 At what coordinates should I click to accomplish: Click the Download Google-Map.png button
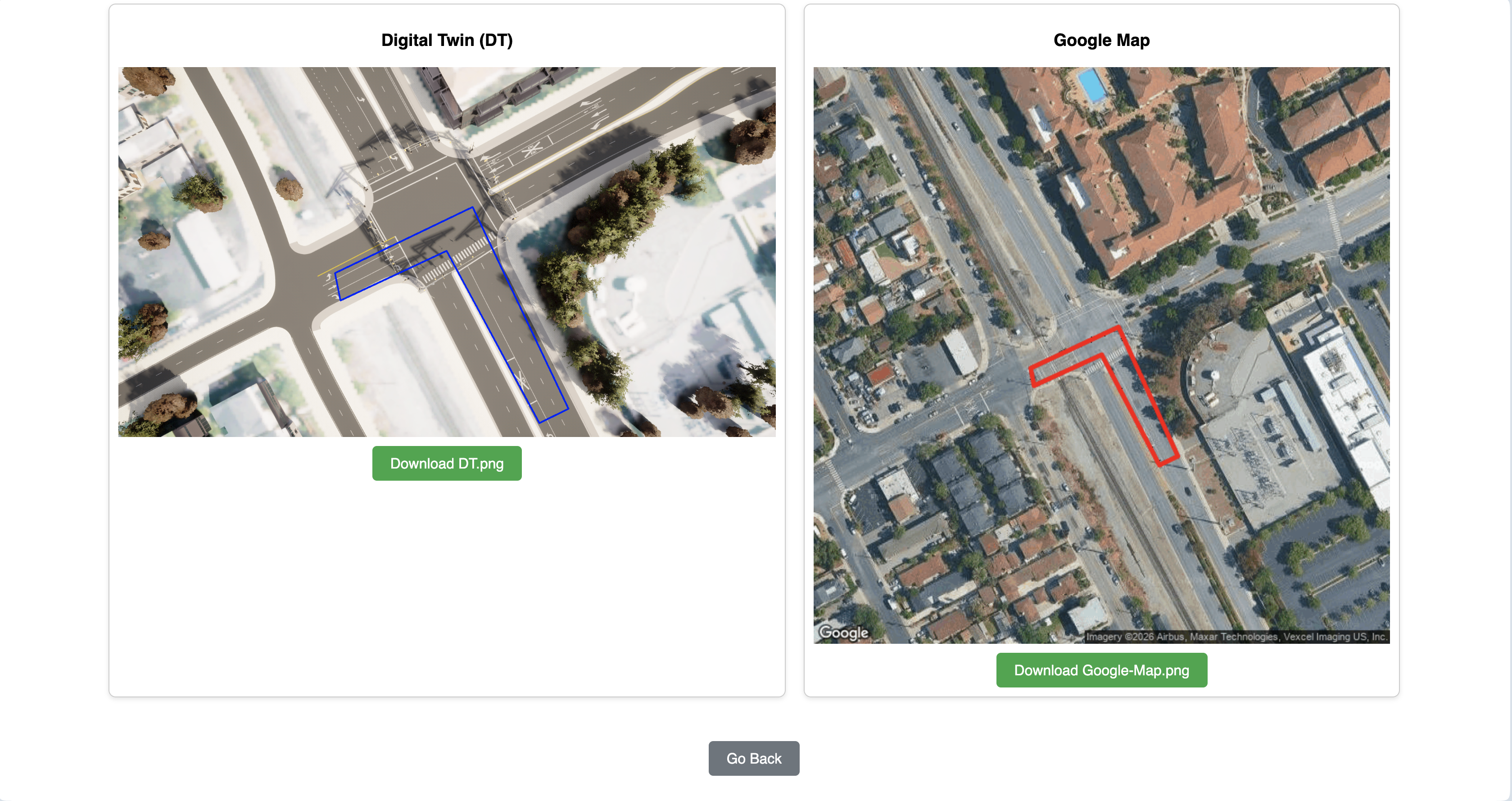point(1101,669)
